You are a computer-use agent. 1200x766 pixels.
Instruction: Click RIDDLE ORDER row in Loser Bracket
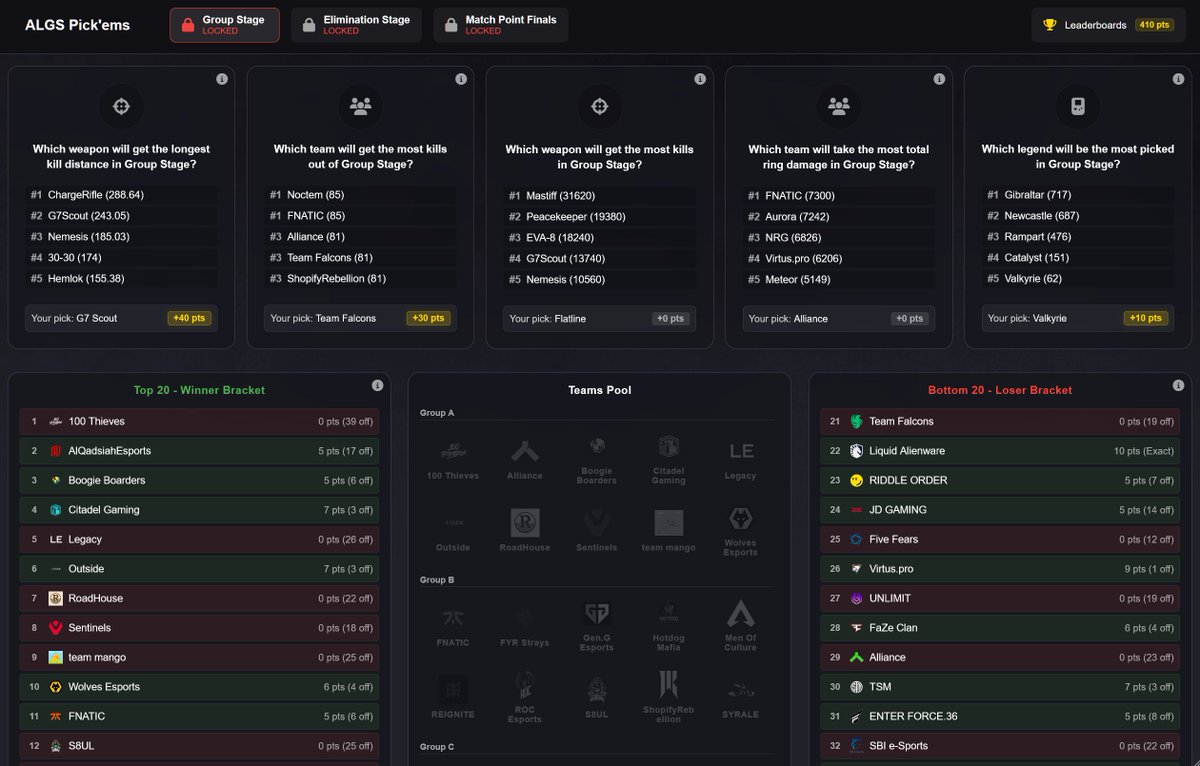tap(1000, 480)
